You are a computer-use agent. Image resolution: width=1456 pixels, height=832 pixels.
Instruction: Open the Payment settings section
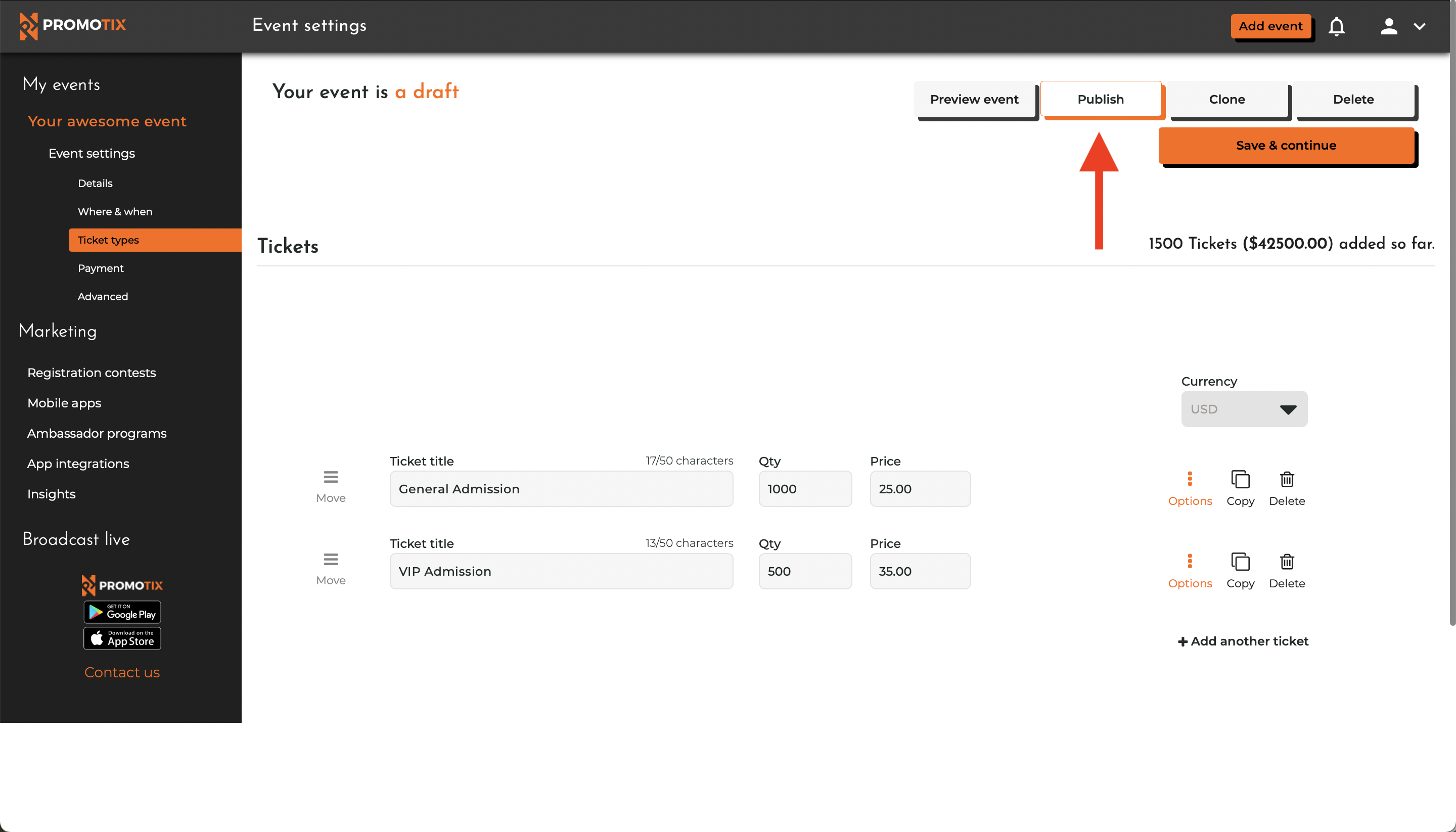pos(101,268)
